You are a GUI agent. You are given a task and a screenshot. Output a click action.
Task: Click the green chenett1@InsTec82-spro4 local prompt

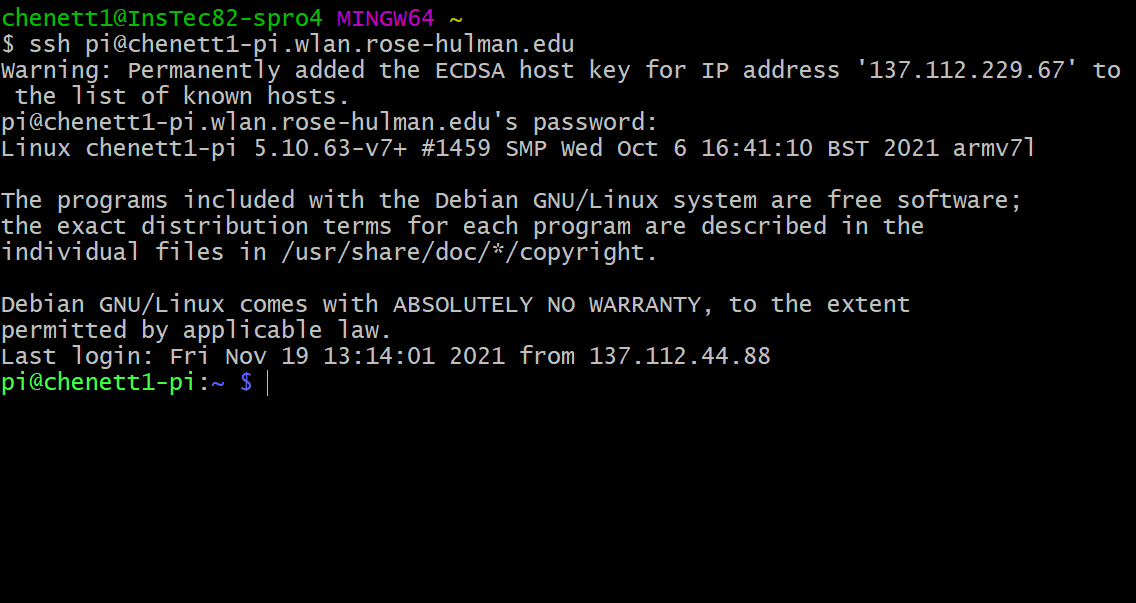[162, 18]
